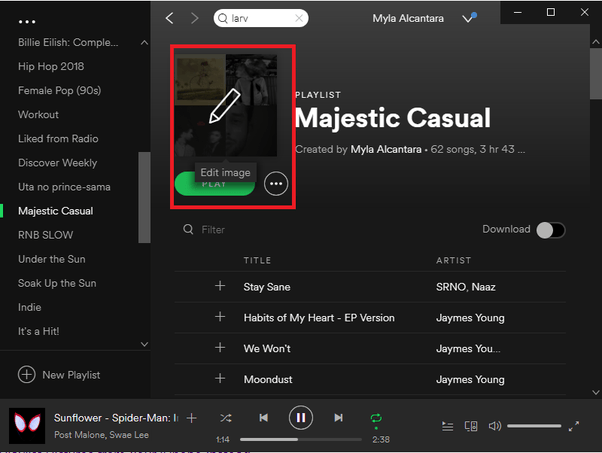The height and width of the screenshot is (453, 602).
Task: Select 'Majestic Casual' in the sidebar
Action: [56, 211]
